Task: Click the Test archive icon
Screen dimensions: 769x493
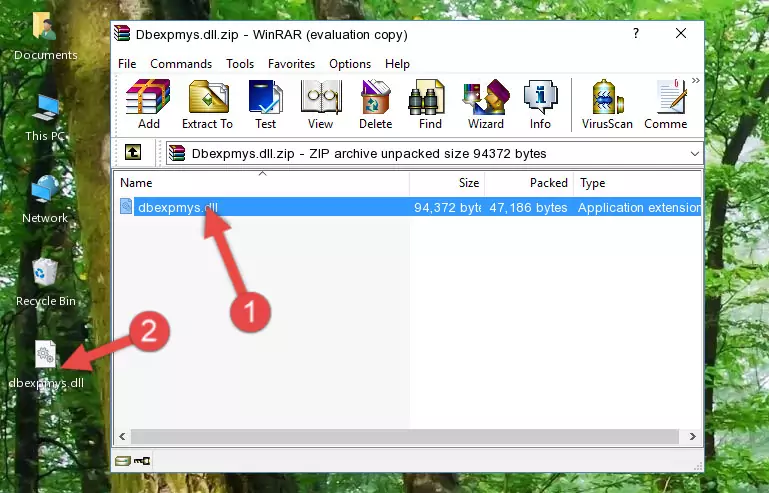Action: point(265,104)
